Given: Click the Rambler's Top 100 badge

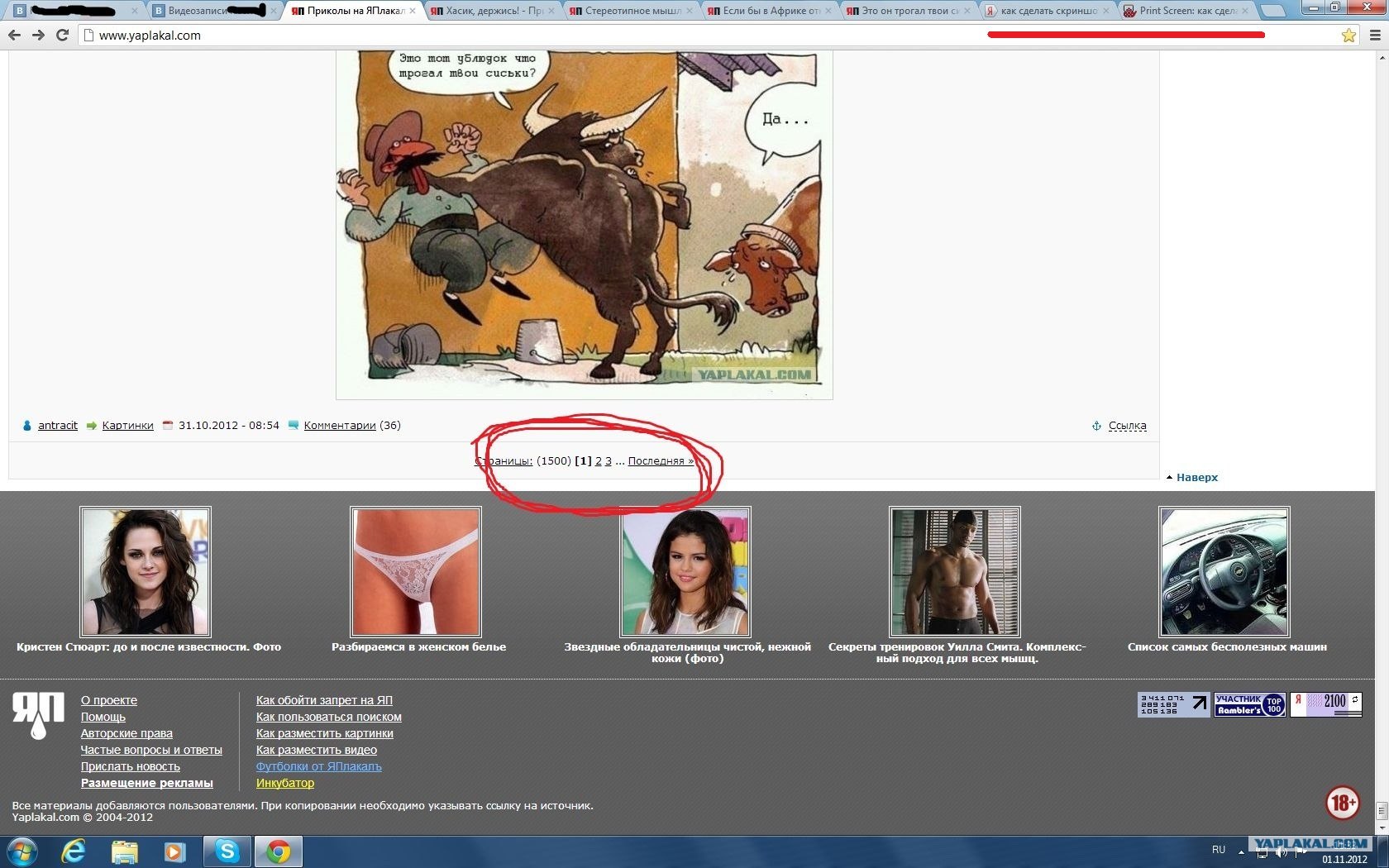Looking at the screenshot, I should tap(1249, 704).
